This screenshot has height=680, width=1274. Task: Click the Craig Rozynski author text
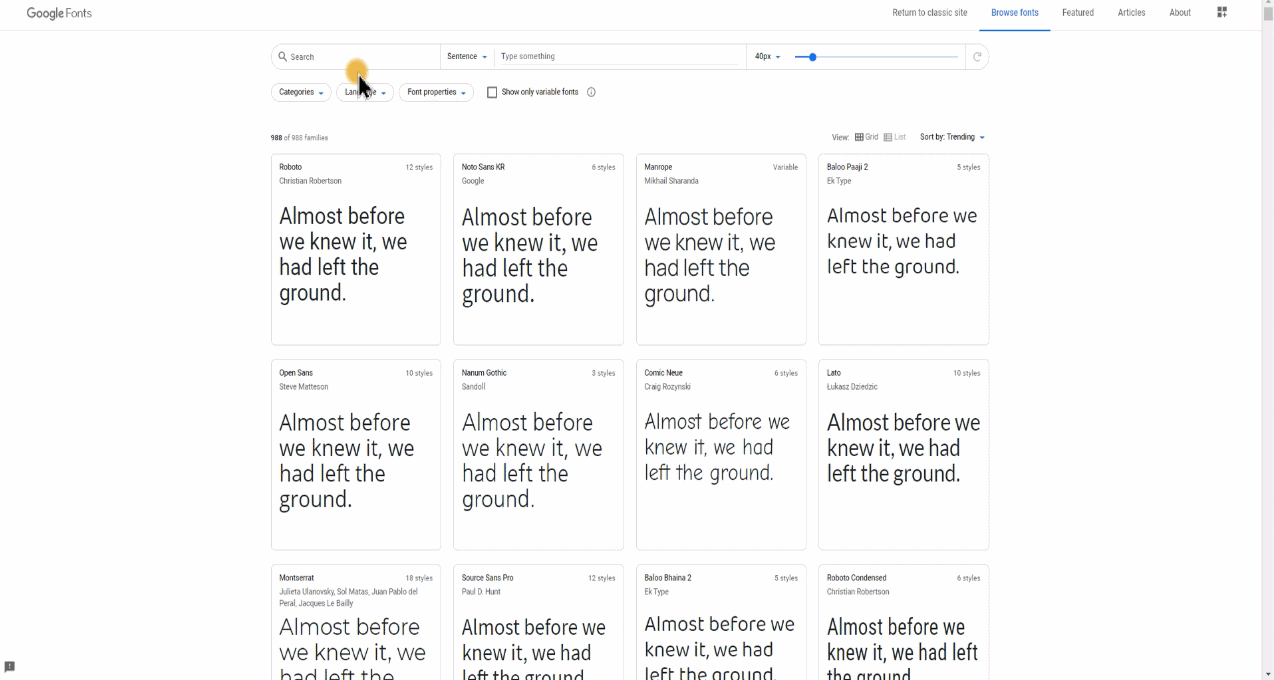point(668,387)
